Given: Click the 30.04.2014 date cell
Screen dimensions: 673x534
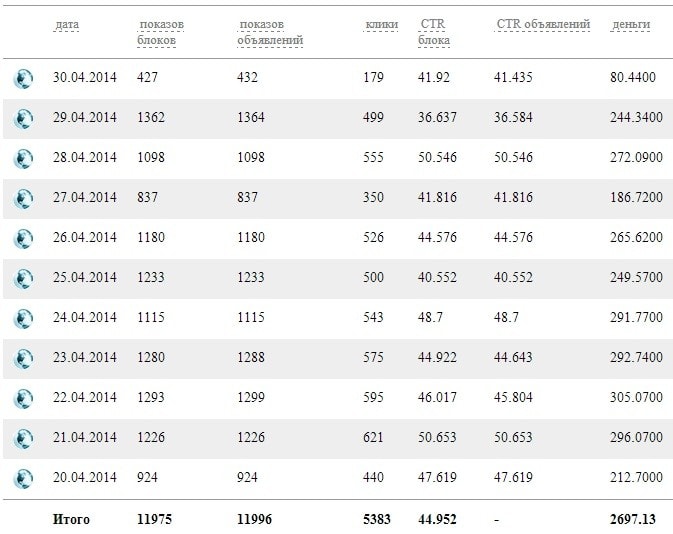Looking at the screenshot, I should pos(84,78).
